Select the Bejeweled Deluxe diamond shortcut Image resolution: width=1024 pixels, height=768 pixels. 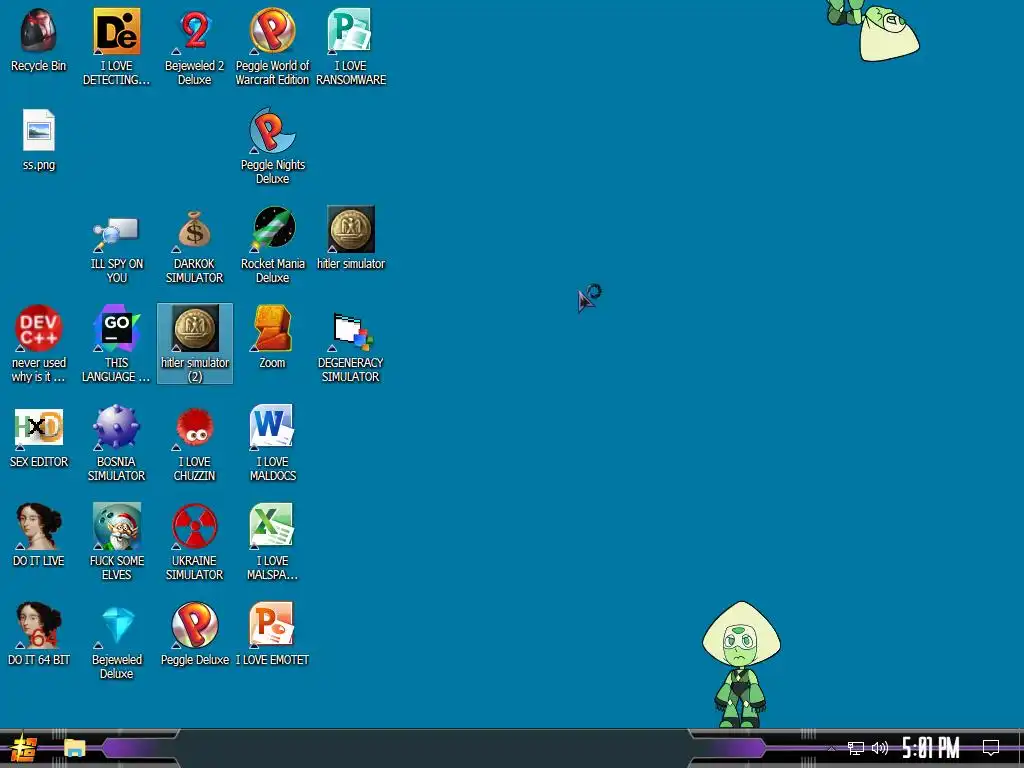pos(116,641)
